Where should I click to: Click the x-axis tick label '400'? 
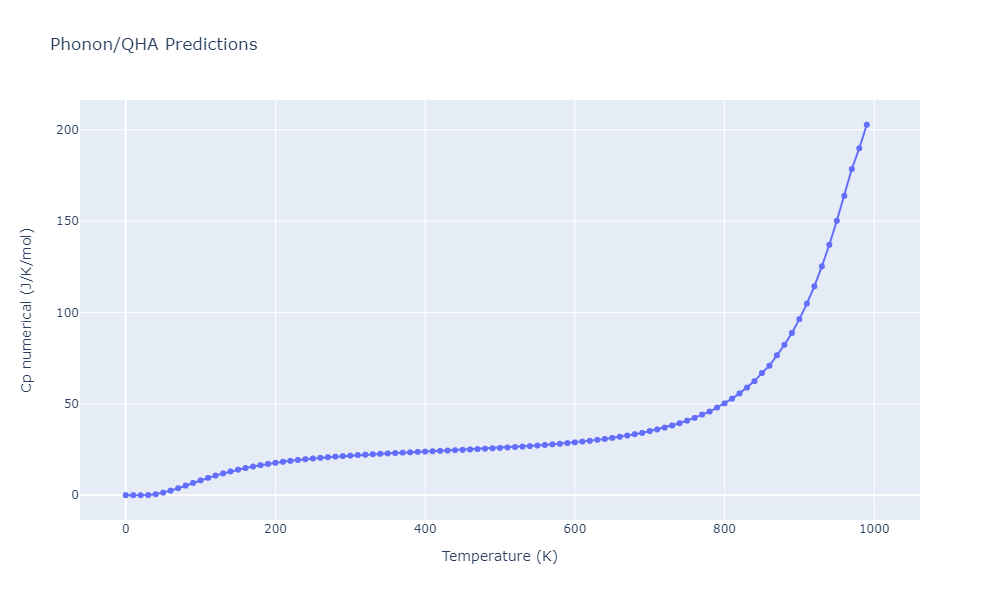pos(425,528)
